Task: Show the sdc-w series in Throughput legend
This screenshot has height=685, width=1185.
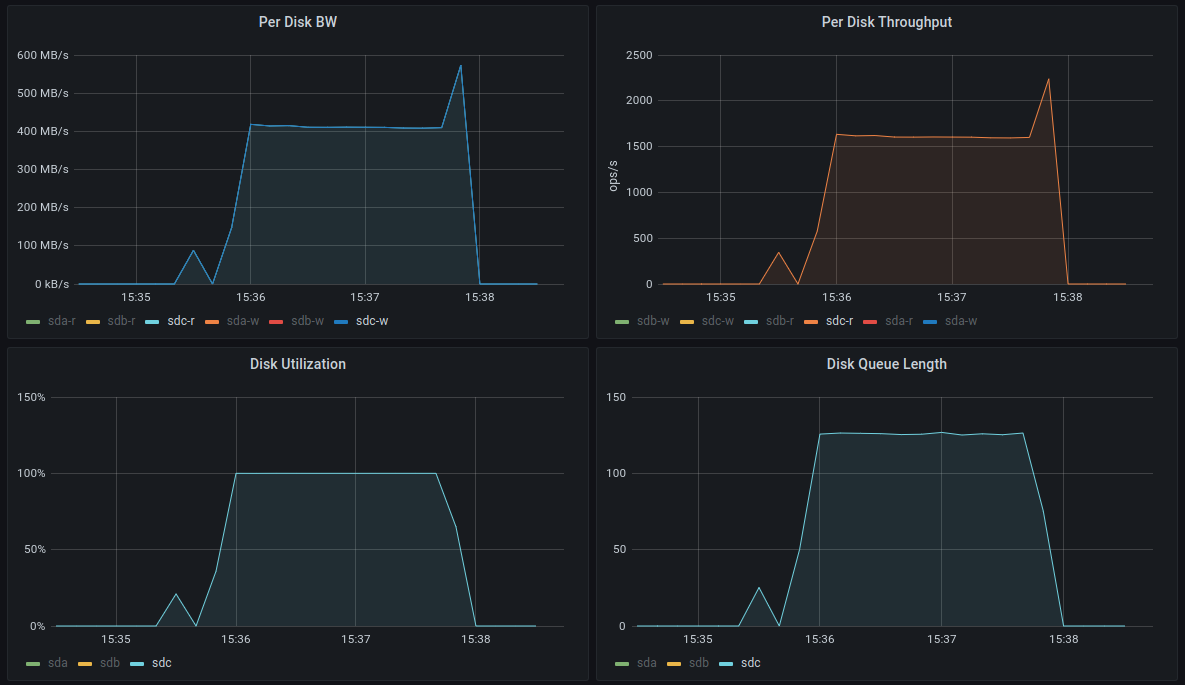Action: pyautogui.click(x=717, y=321)
